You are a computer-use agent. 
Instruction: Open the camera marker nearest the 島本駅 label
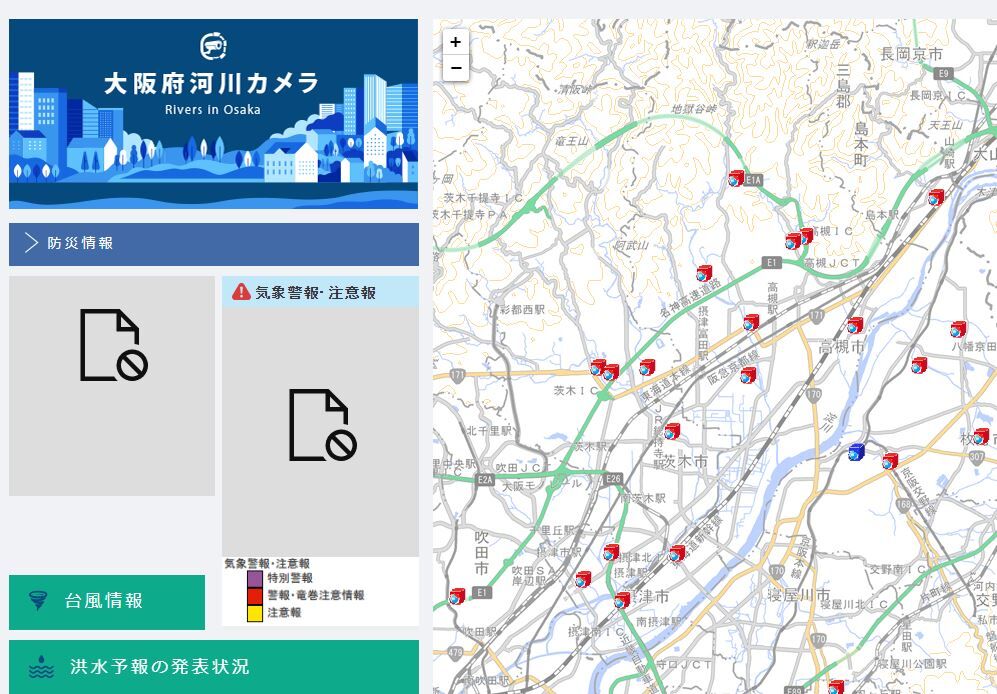[936, 197]
